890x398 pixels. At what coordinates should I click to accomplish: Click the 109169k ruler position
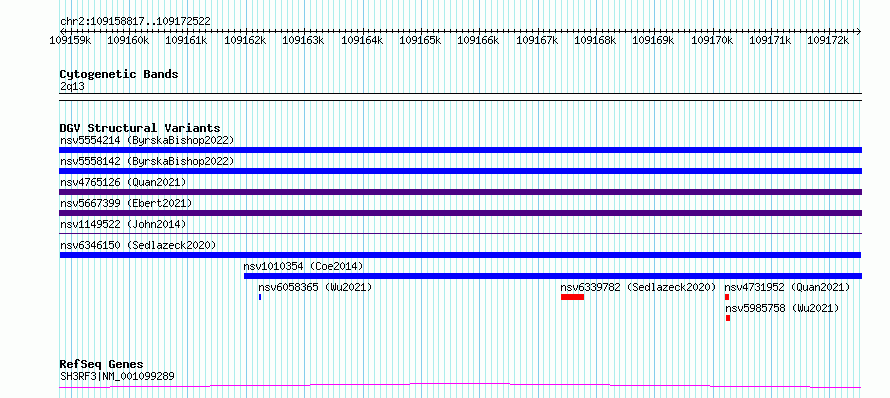653,40
